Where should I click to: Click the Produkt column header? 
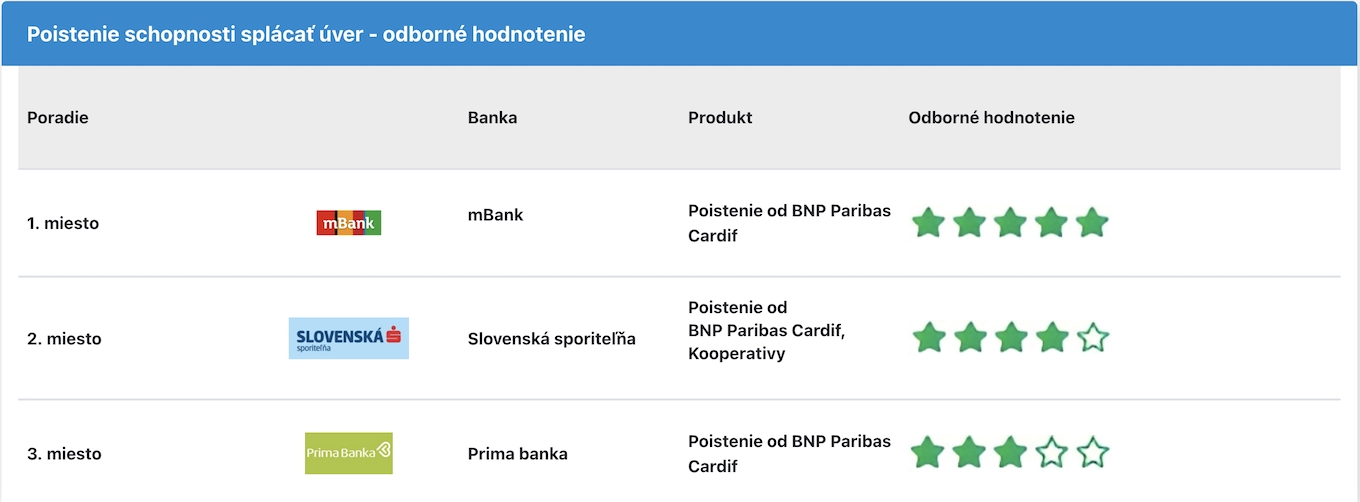pyautogui.click(x=720, y=118)
